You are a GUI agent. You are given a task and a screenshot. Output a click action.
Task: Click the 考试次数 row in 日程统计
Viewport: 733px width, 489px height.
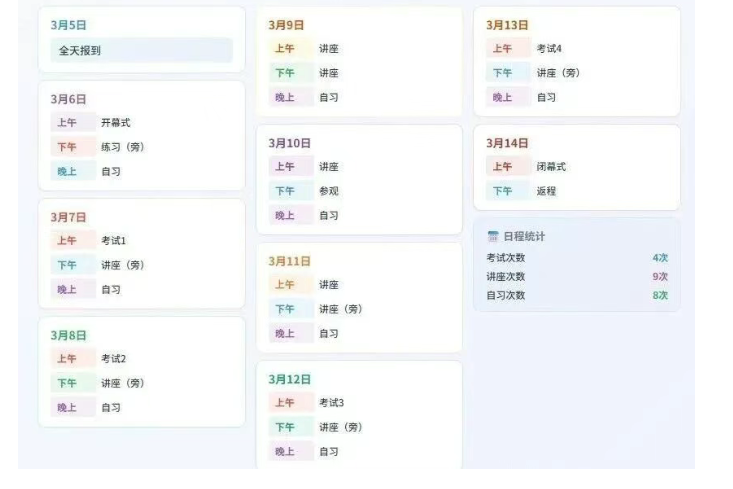tap(506, 258)
